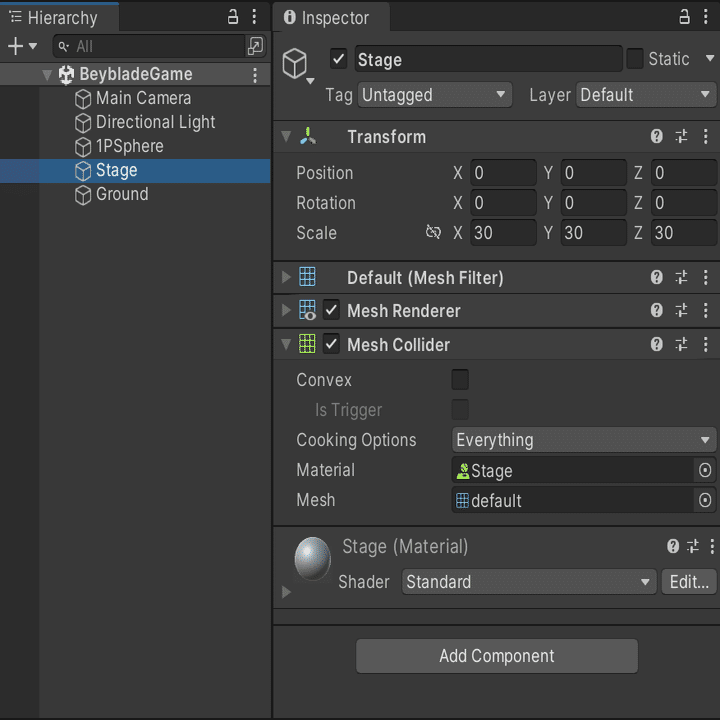
Task: Open the Cooking Options dropdown
Action: tap(584, 440)
